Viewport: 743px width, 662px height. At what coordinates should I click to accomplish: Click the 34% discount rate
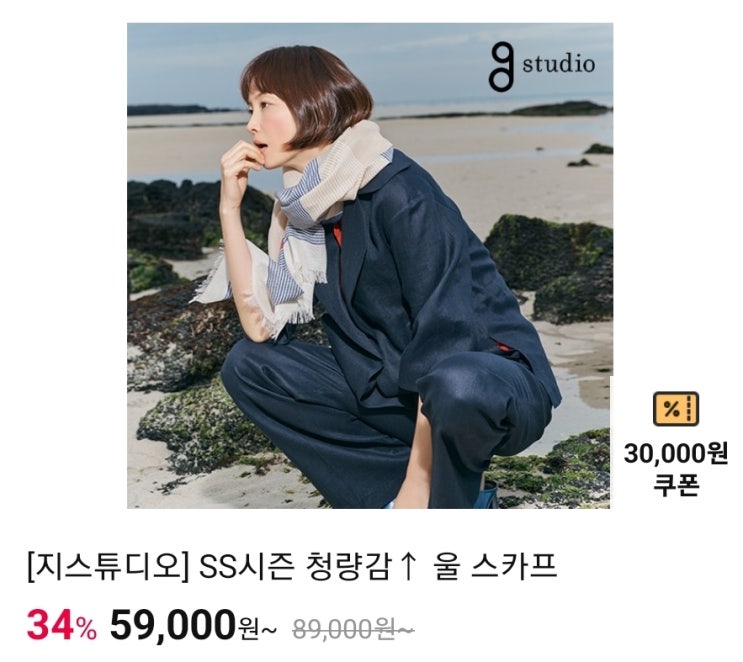point(62,626)
